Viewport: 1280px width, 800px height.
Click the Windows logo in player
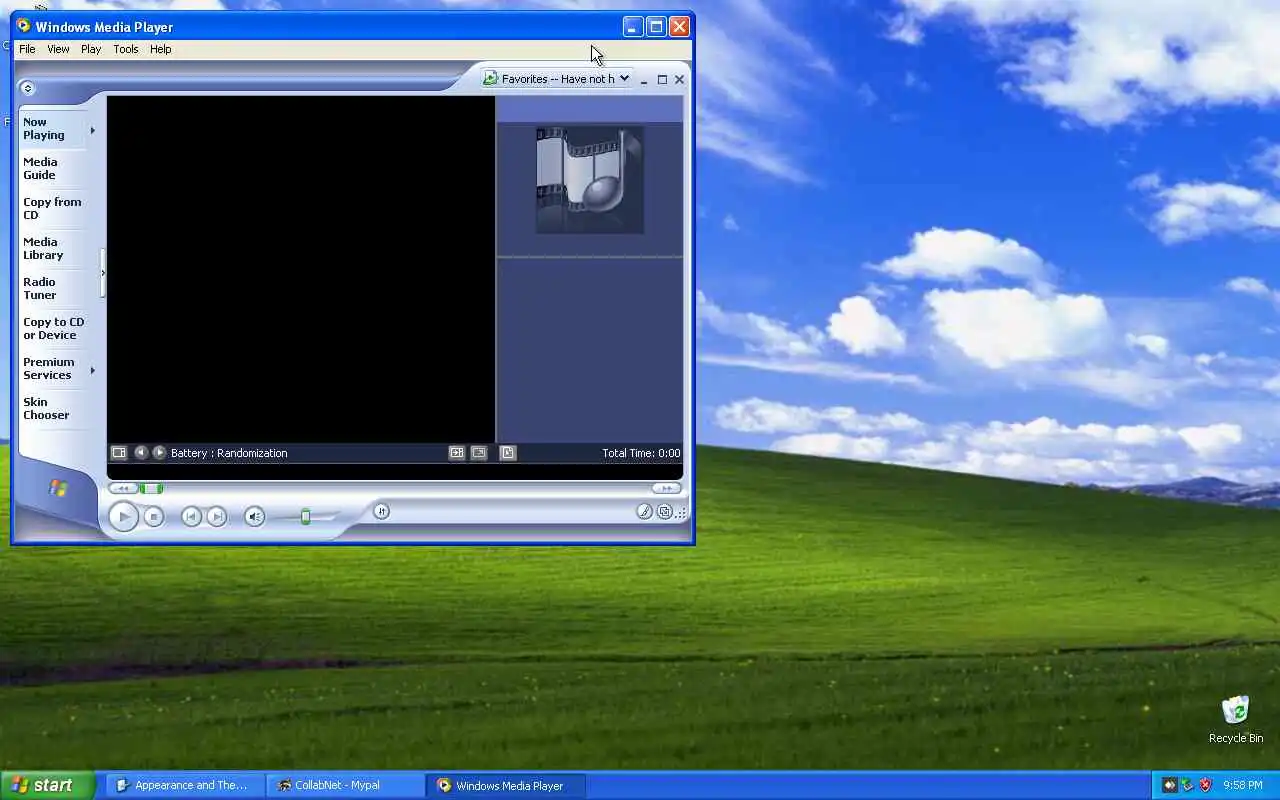tap(58, 488)
